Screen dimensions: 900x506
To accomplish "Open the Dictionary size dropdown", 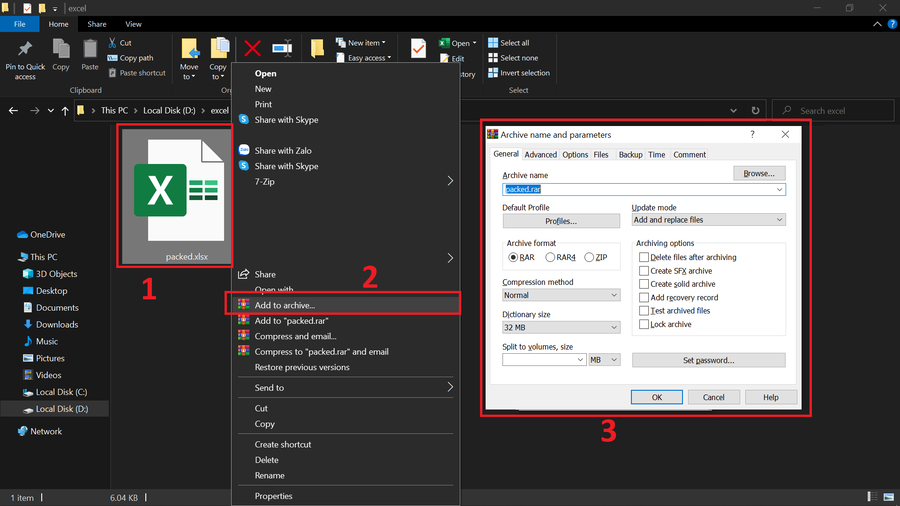I will [x=561, y=327].
